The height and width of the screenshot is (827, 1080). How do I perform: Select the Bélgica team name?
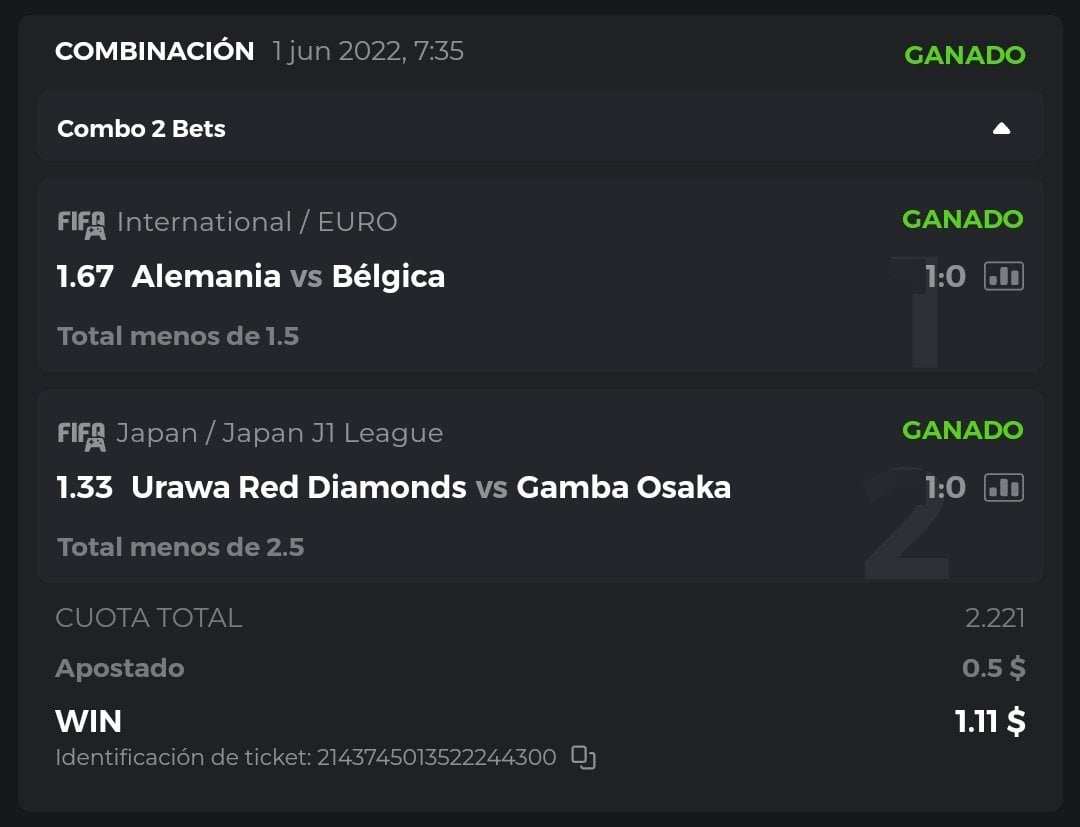click(x=388, y=276)
